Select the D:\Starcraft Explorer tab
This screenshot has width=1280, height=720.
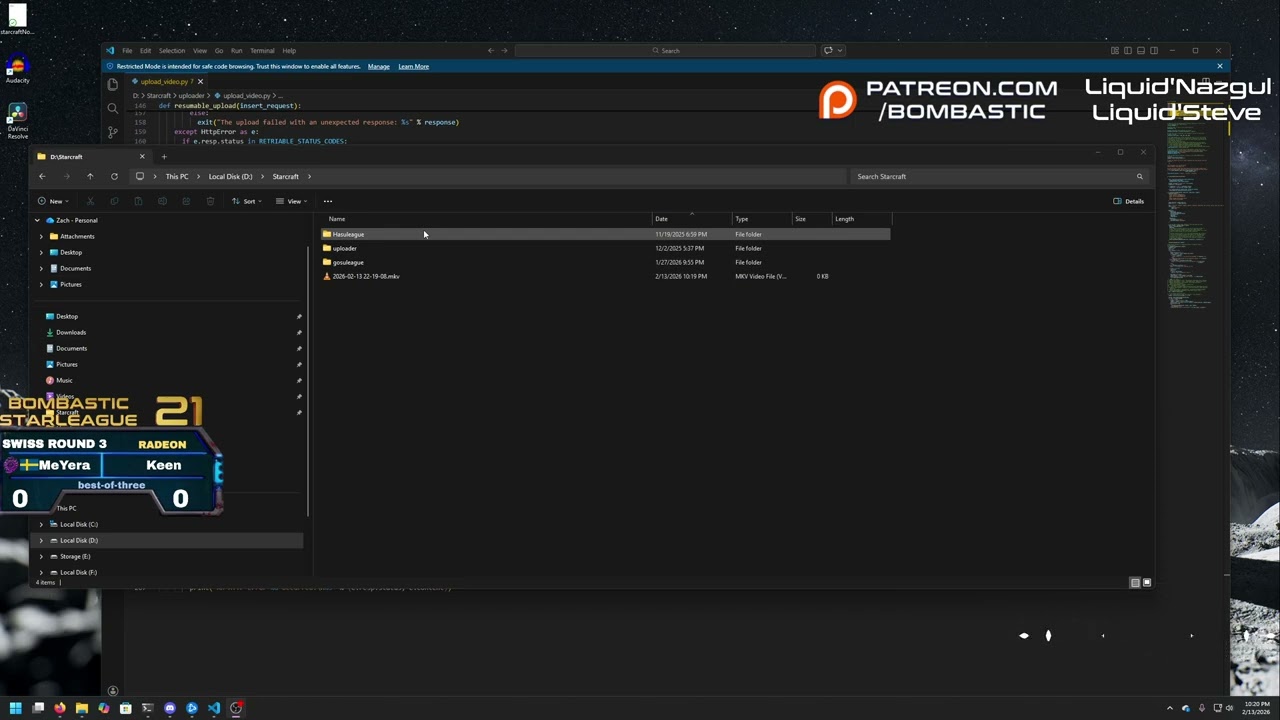[x=90, y=156]
